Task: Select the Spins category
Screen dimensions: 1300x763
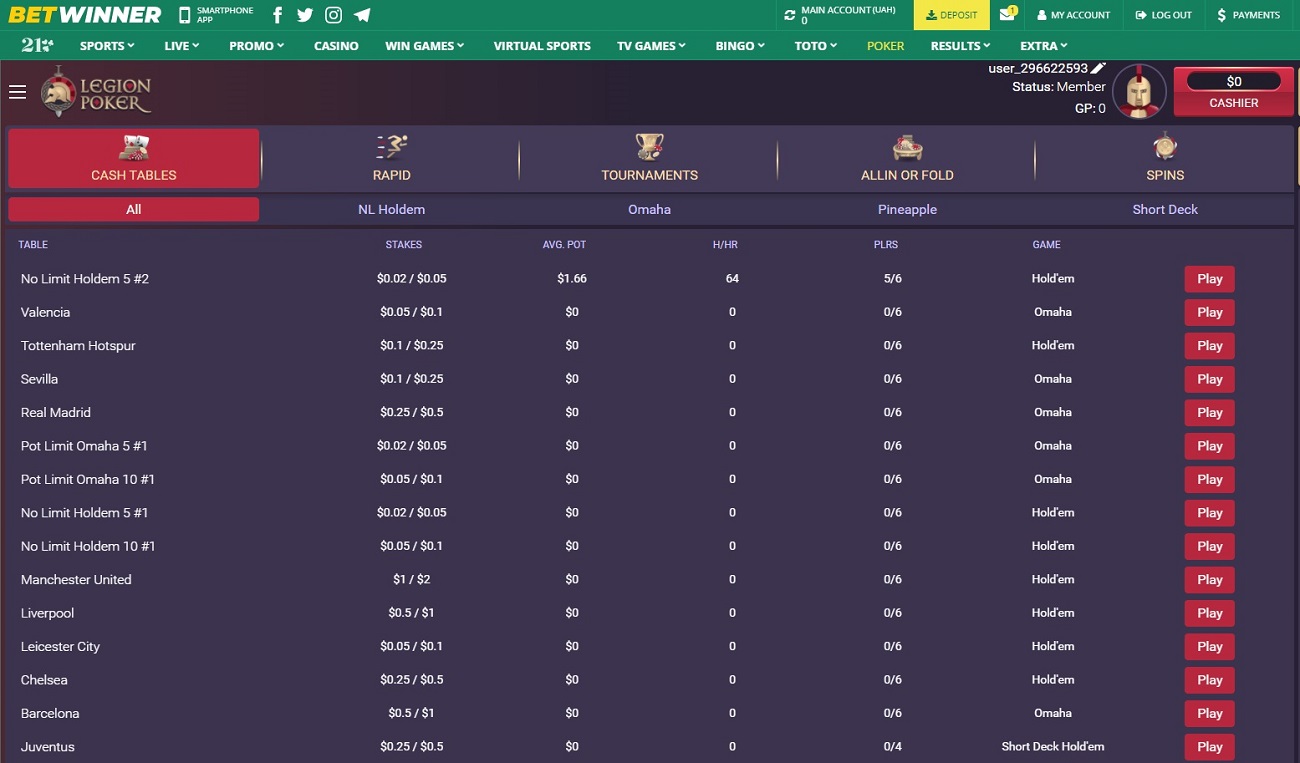Action: [1165, 159]
